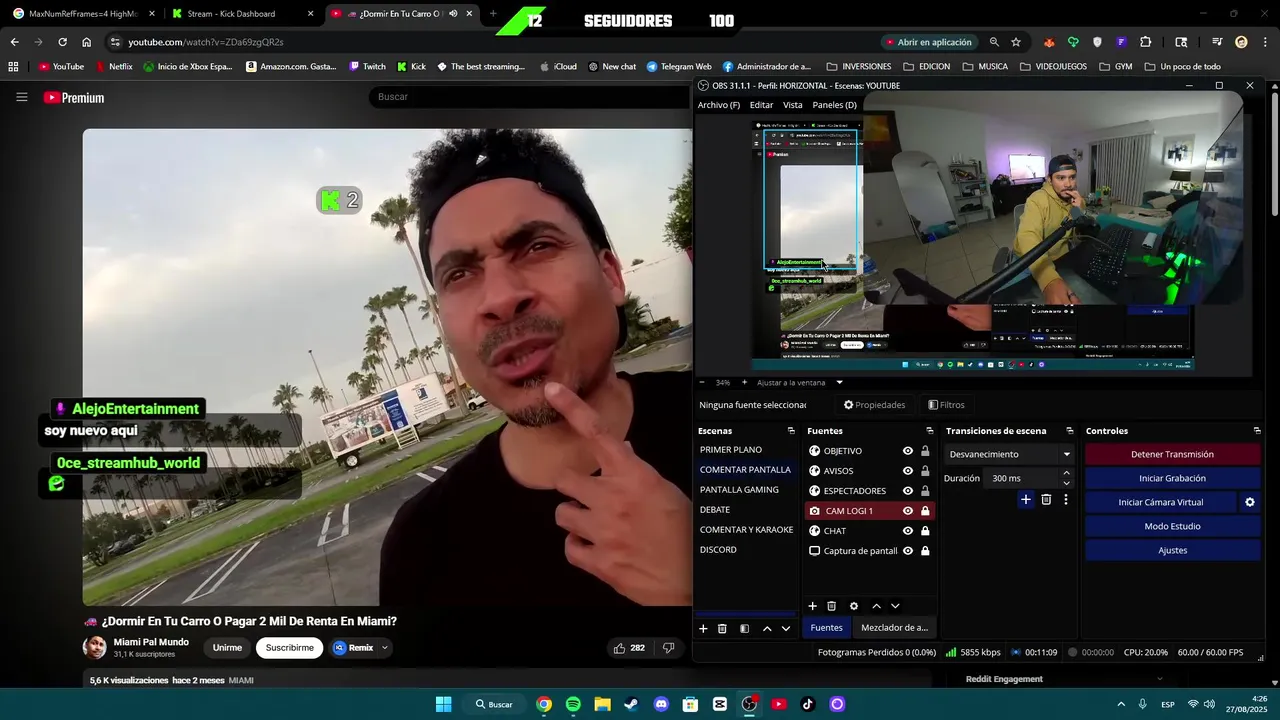Expand the Suscribirse options chevron
The height and width of the screenshot is (720, 1280).
pyautogui.click(x=385, y=648)
